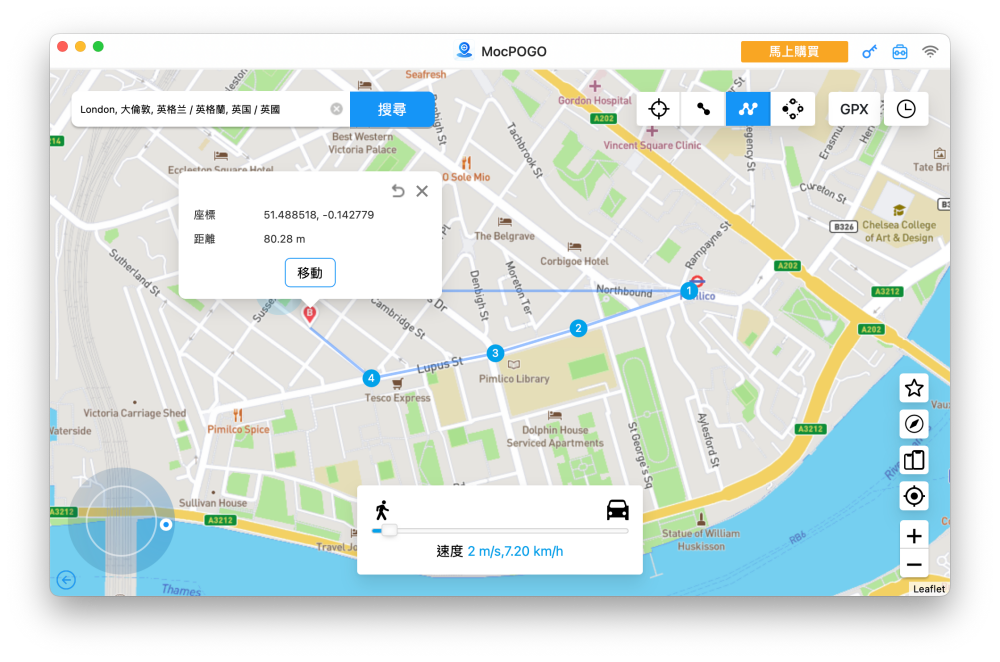
Task: Click the 移動 move button
Action: click(310, 273)
